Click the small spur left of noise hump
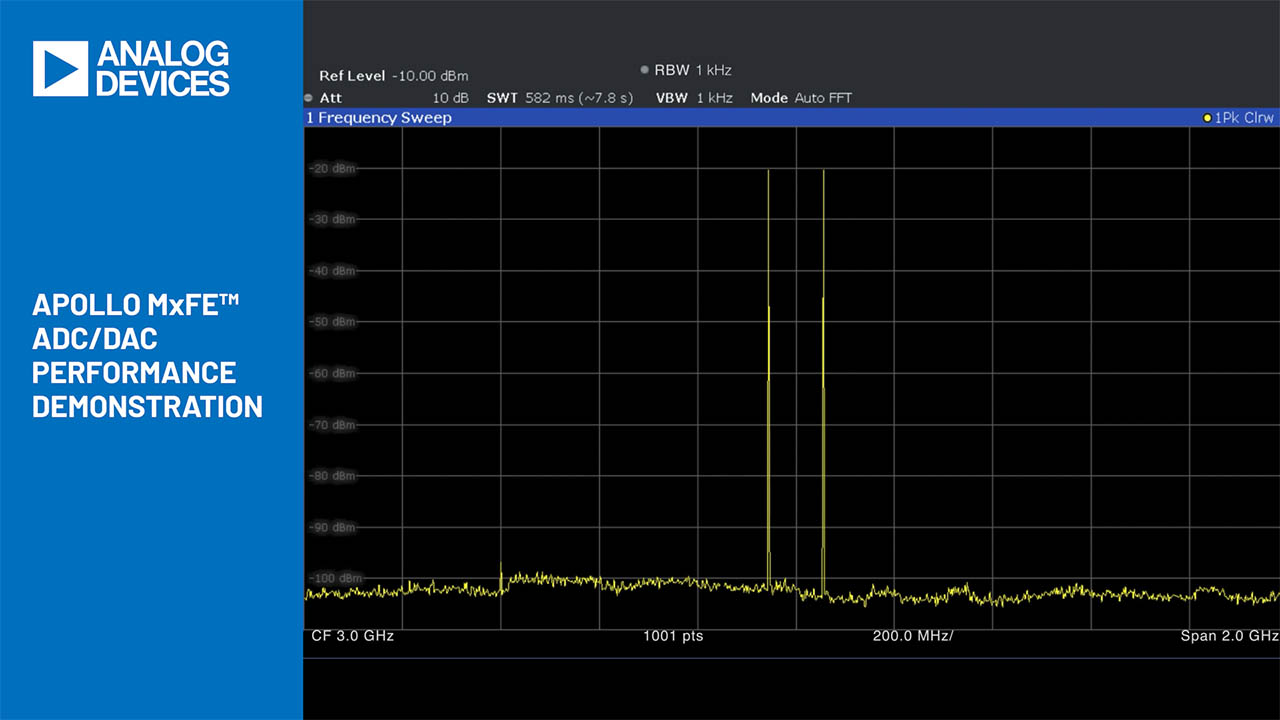Image resolution: width=1280 pixels, height=720 pixels. click(x=501, y=572)
